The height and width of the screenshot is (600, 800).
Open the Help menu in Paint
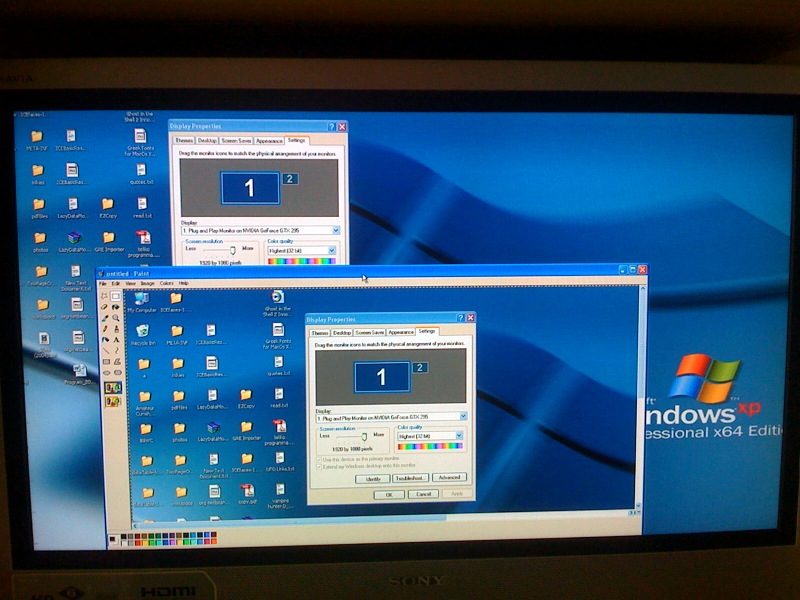tap(184, 283)
